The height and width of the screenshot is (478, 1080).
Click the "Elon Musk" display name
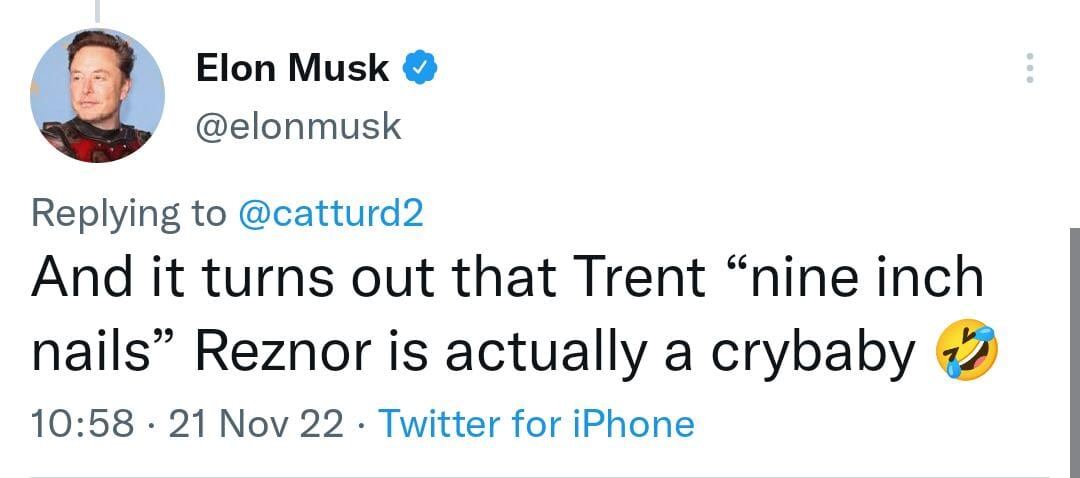coord(293,68)
